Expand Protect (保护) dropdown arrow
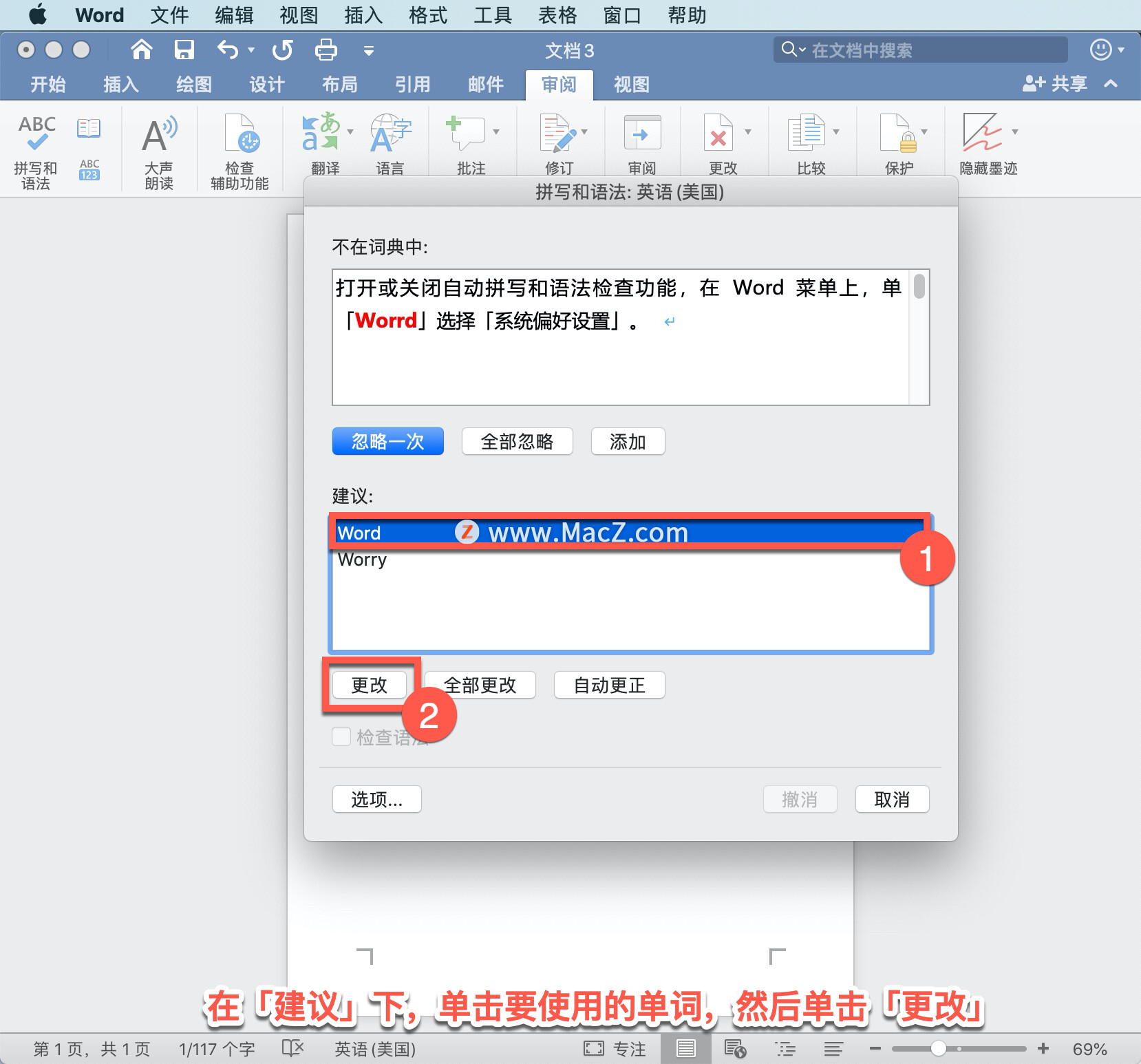The width and height of the screenshot is (1141, 1064). pos(924,131)
